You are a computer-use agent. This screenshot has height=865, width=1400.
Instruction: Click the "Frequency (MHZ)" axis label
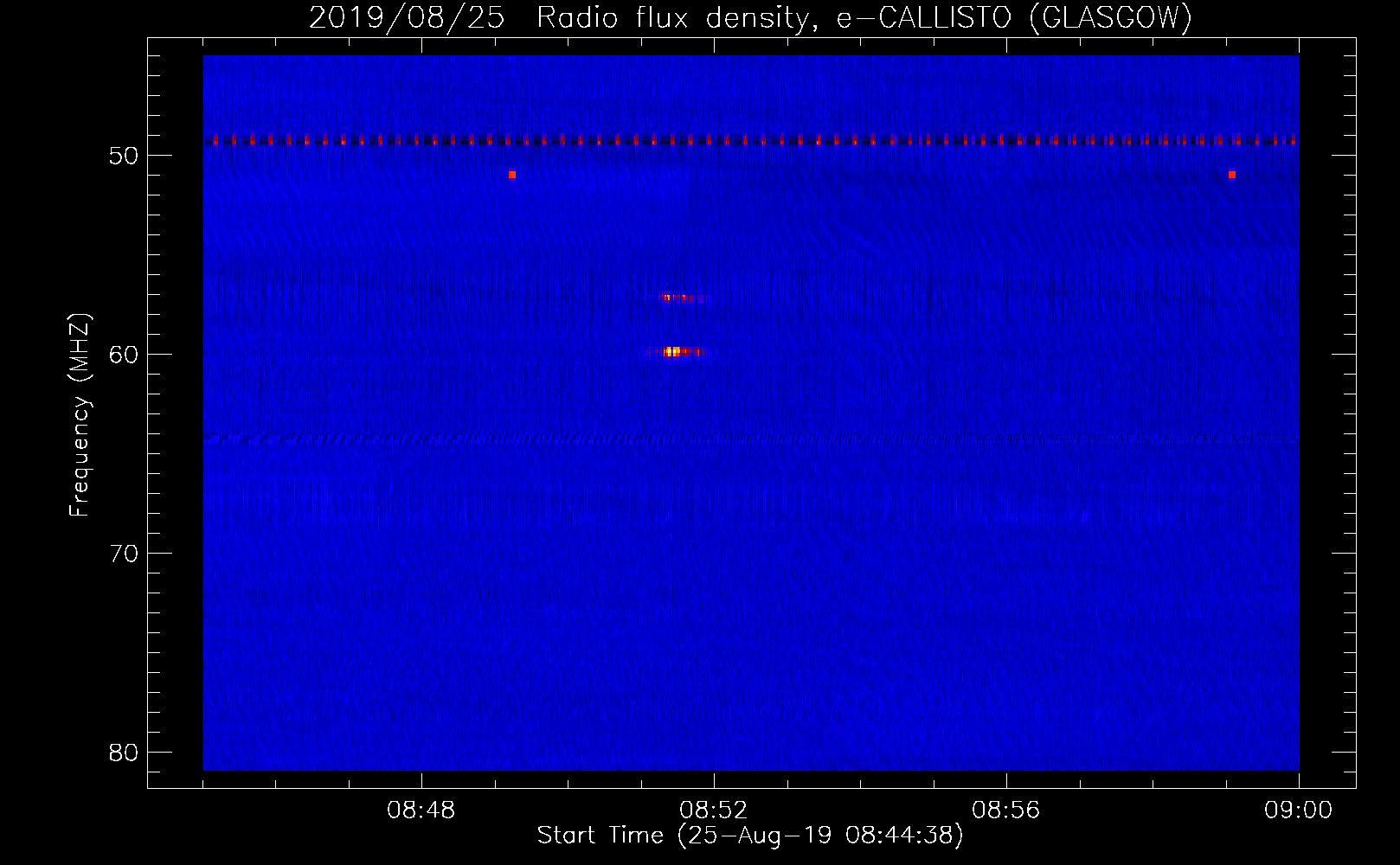pyautogui.click(x=80, y=415)
